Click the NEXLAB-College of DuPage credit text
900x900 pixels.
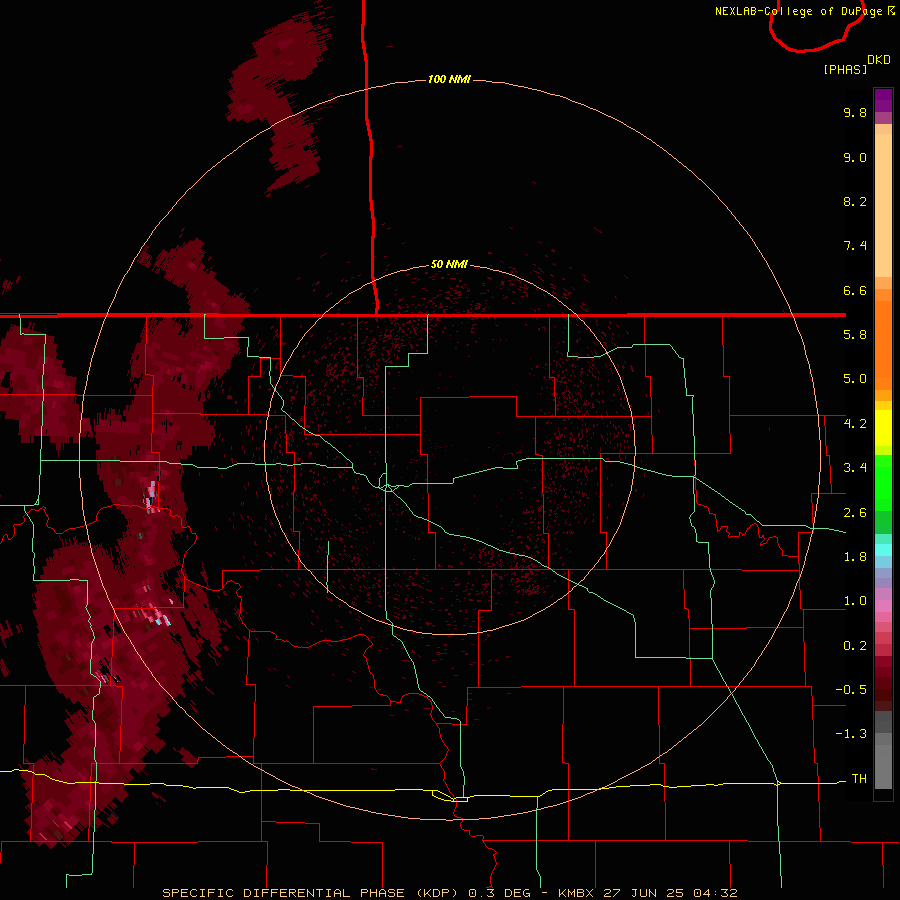[x=805, y=11]
